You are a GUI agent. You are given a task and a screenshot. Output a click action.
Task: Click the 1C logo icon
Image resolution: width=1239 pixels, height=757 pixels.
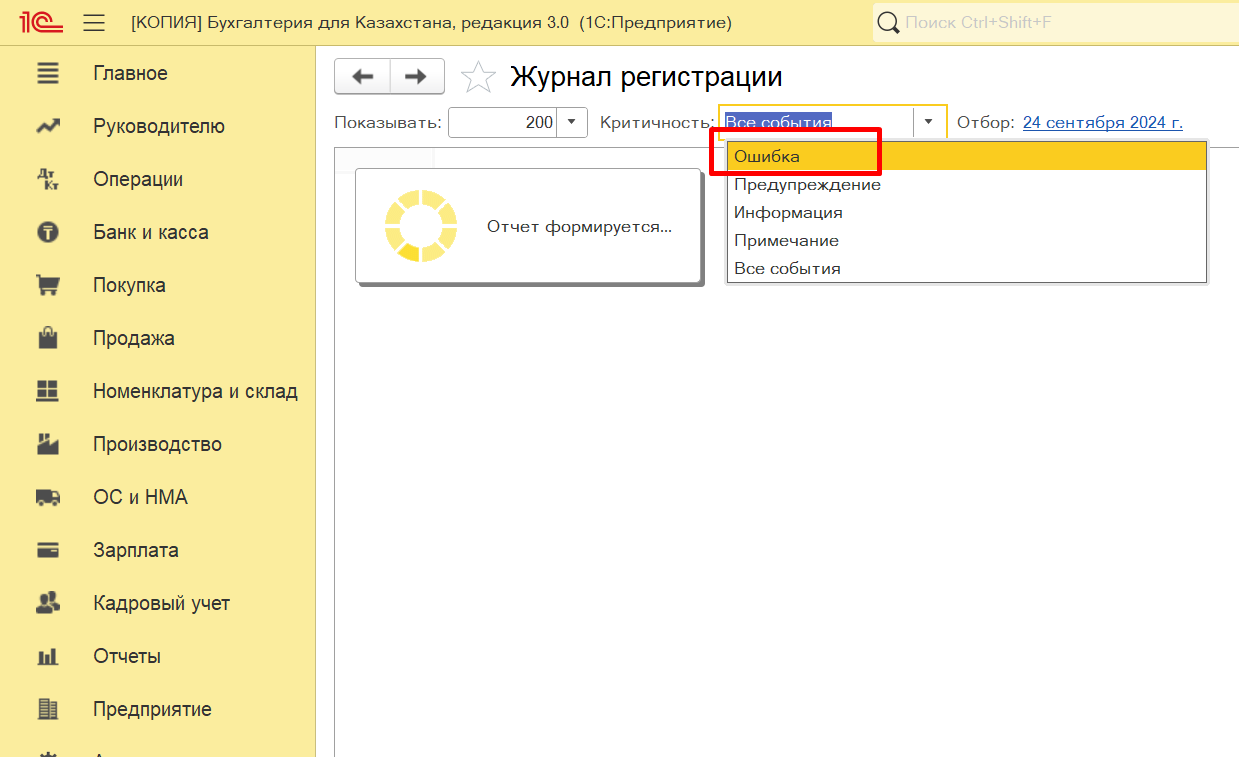pyautogui.click(x=40, y=22)
